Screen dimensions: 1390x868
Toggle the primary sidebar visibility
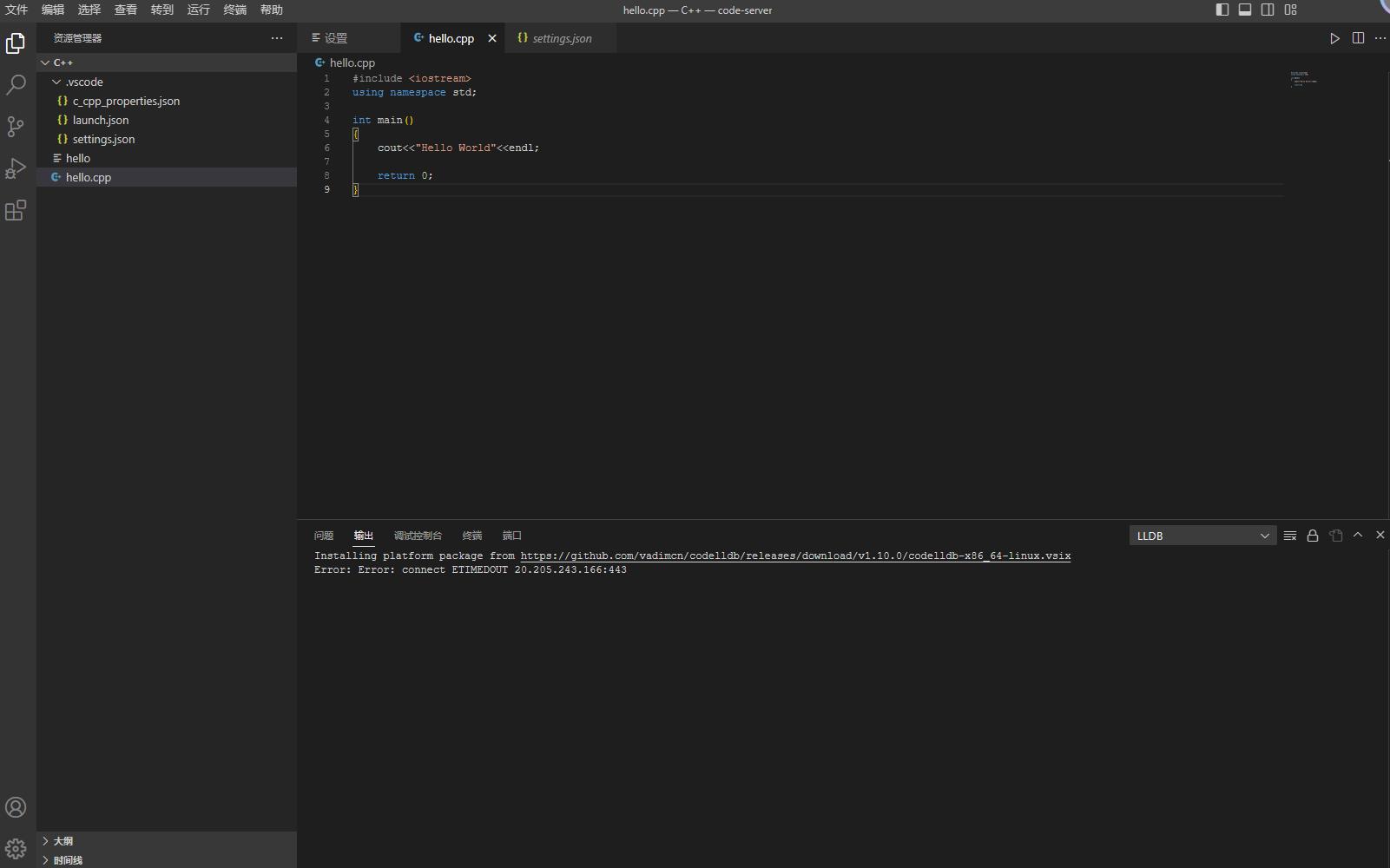pyautogui.click(x=1222, y=10)
